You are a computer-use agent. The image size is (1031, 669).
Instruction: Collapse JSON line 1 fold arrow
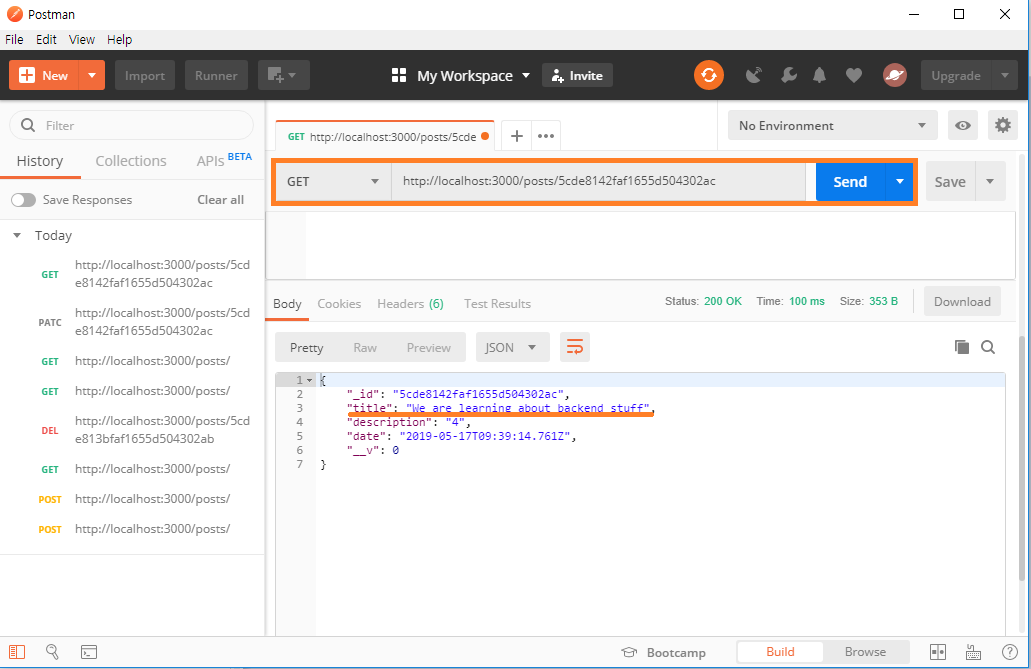point(309,380)
